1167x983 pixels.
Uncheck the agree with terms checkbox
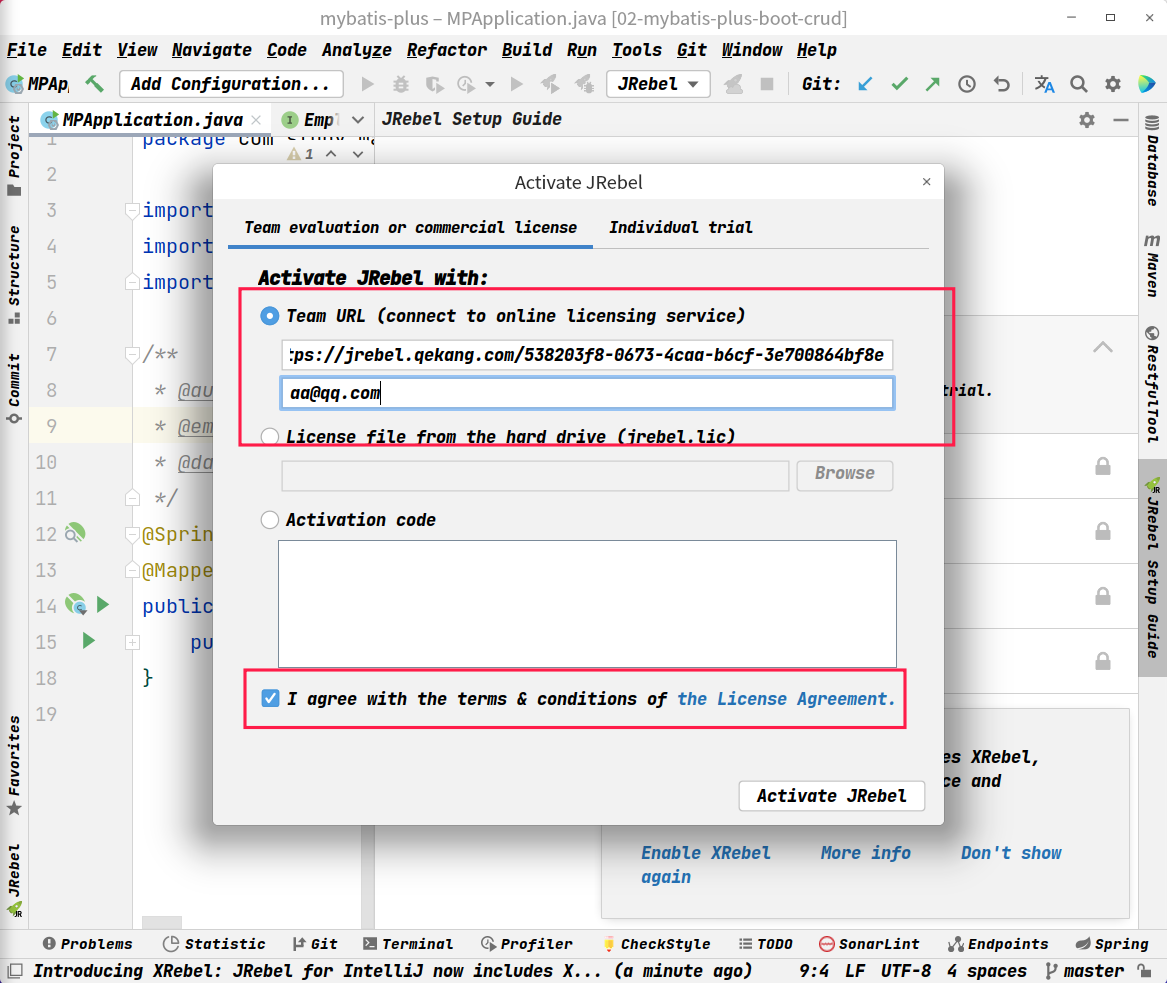click(x=270, y=699)
